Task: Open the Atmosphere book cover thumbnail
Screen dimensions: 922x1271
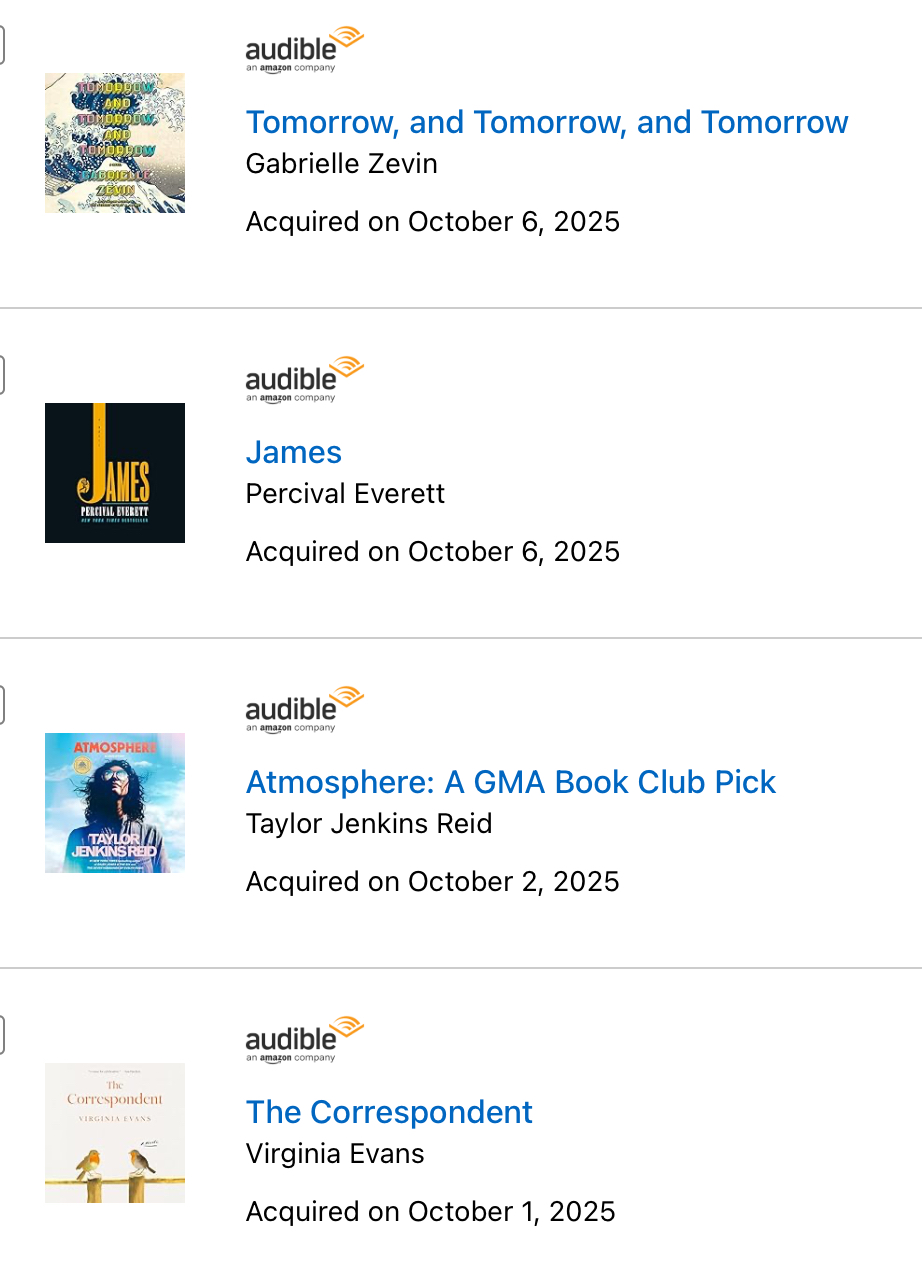Action: point(115,803)
